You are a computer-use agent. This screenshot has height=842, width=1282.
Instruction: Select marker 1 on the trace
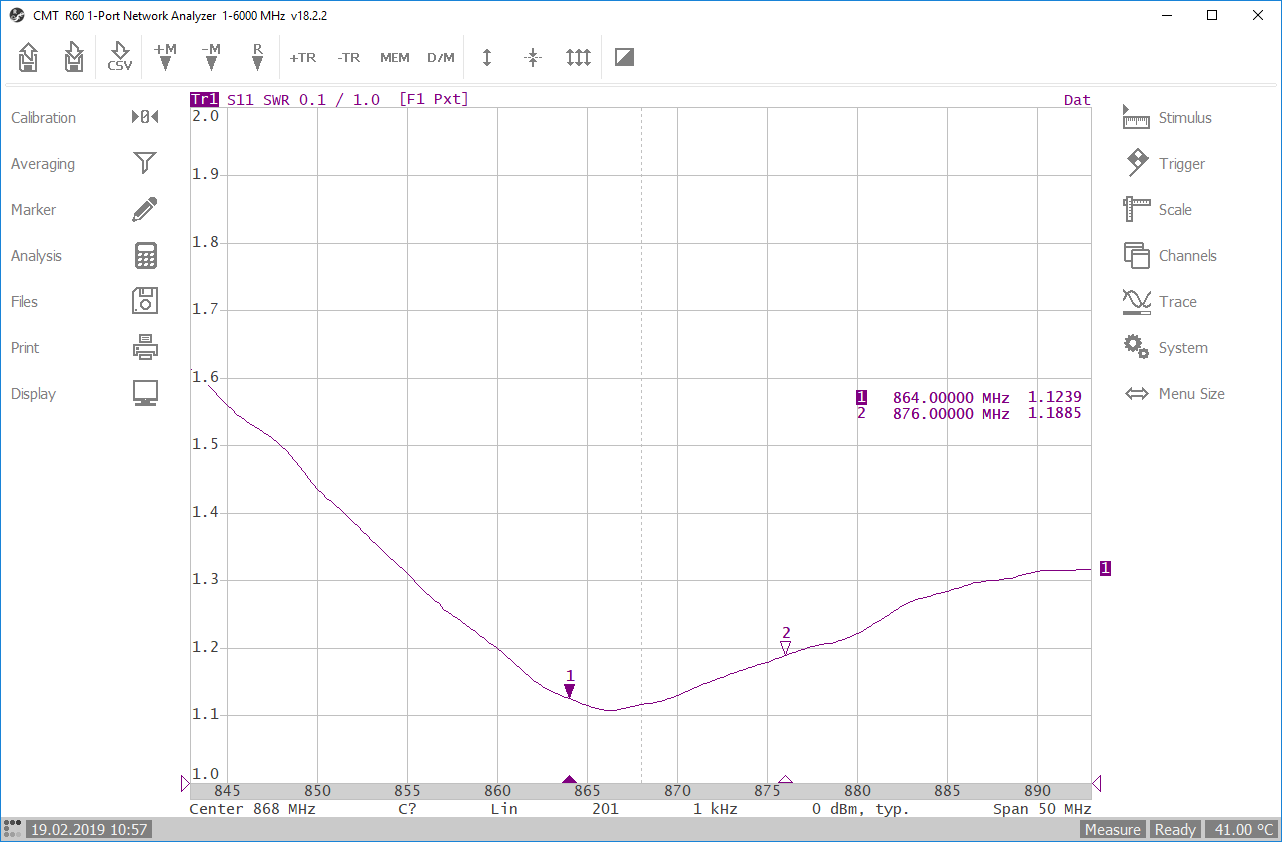pyautogui.click(x=569, y=691)
